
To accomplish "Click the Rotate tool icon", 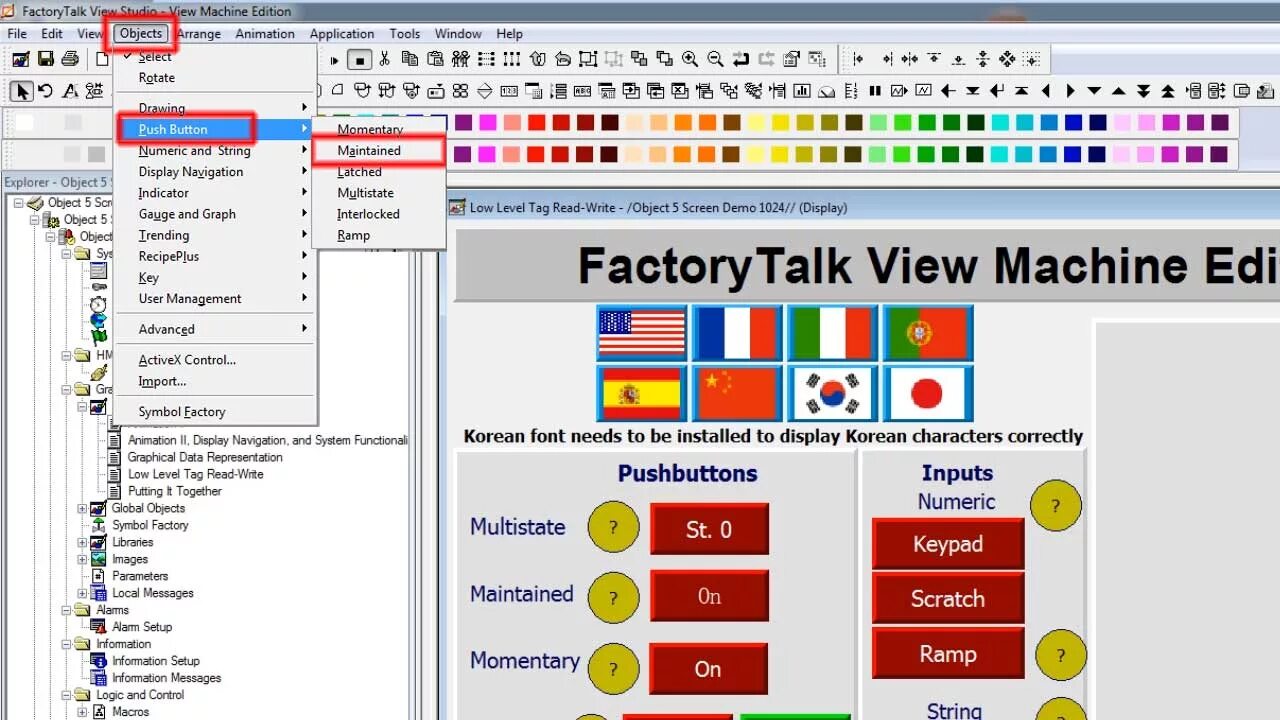I will click(x=46, y=91).
